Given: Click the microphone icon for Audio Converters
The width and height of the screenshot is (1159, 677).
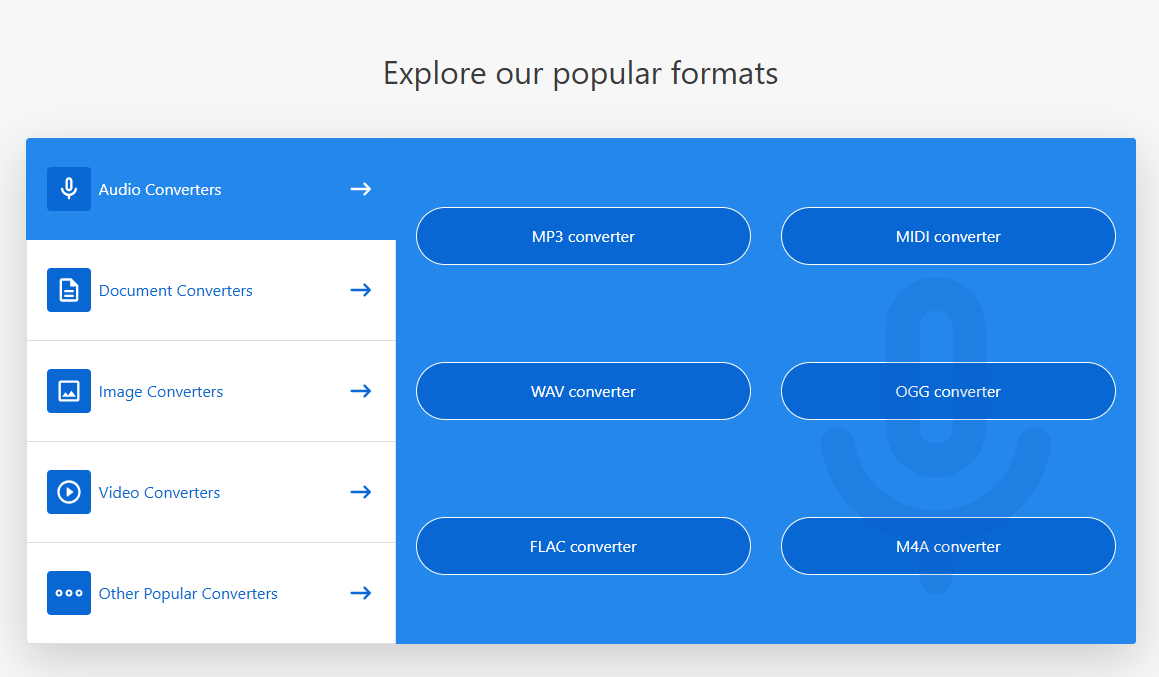Looking at the screenshot, I should (69, 189).
